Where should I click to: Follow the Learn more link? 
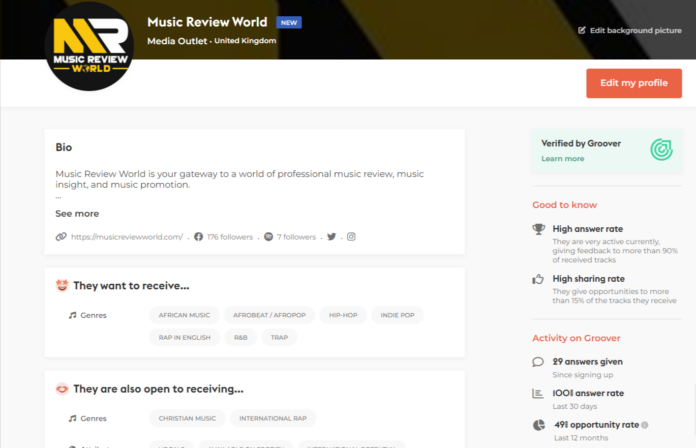[563, 159]
